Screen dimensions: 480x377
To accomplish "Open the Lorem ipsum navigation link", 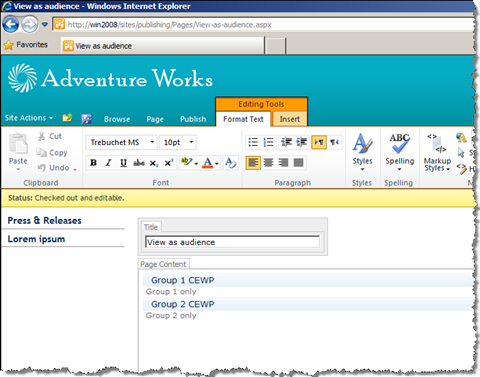I will pos(36,239).
